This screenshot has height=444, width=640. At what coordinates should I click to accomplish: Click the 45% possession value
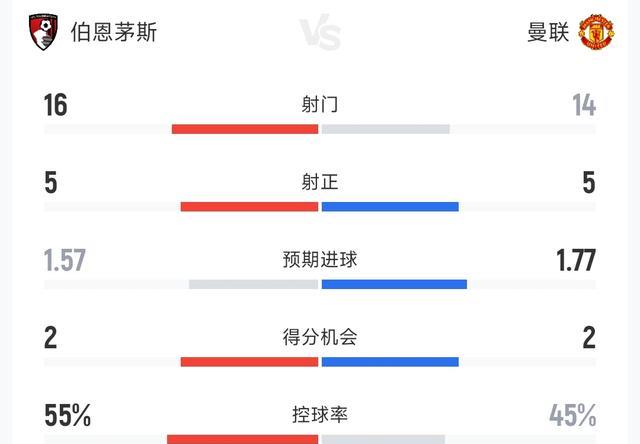click(572, 415)
